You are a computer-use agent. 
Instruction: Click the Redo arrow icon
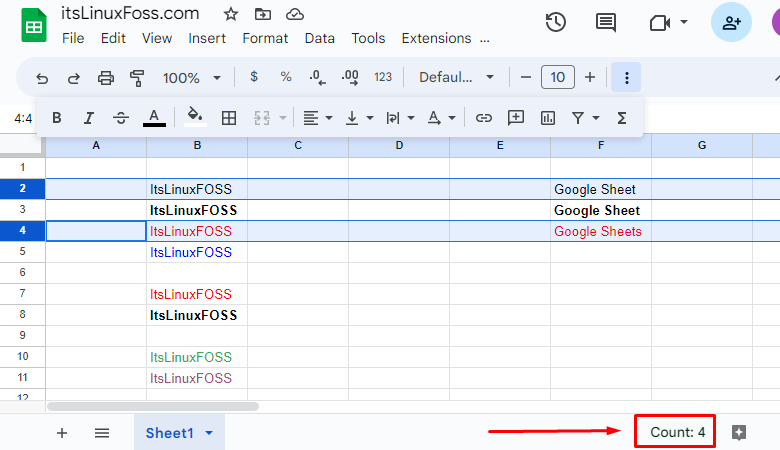click(74, 78)
